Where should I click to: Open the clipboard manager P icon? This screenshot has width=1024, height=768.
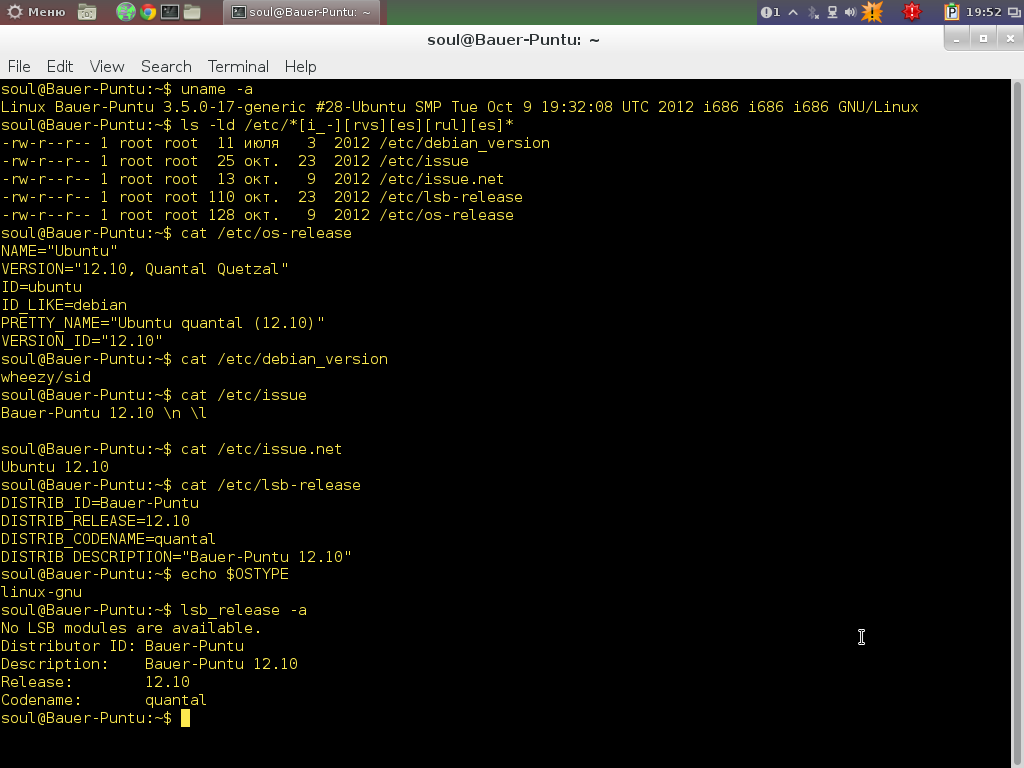click(952, 12)
